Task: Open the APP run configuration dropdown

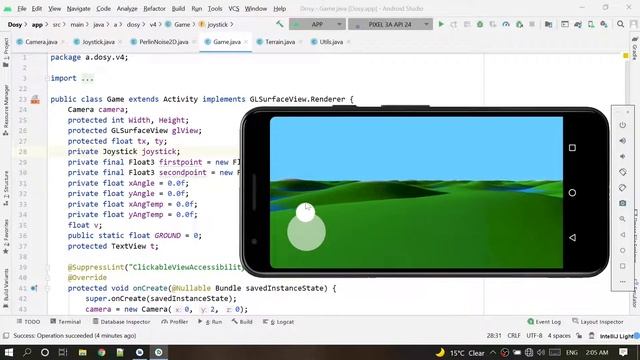Action: click(317, 24)
